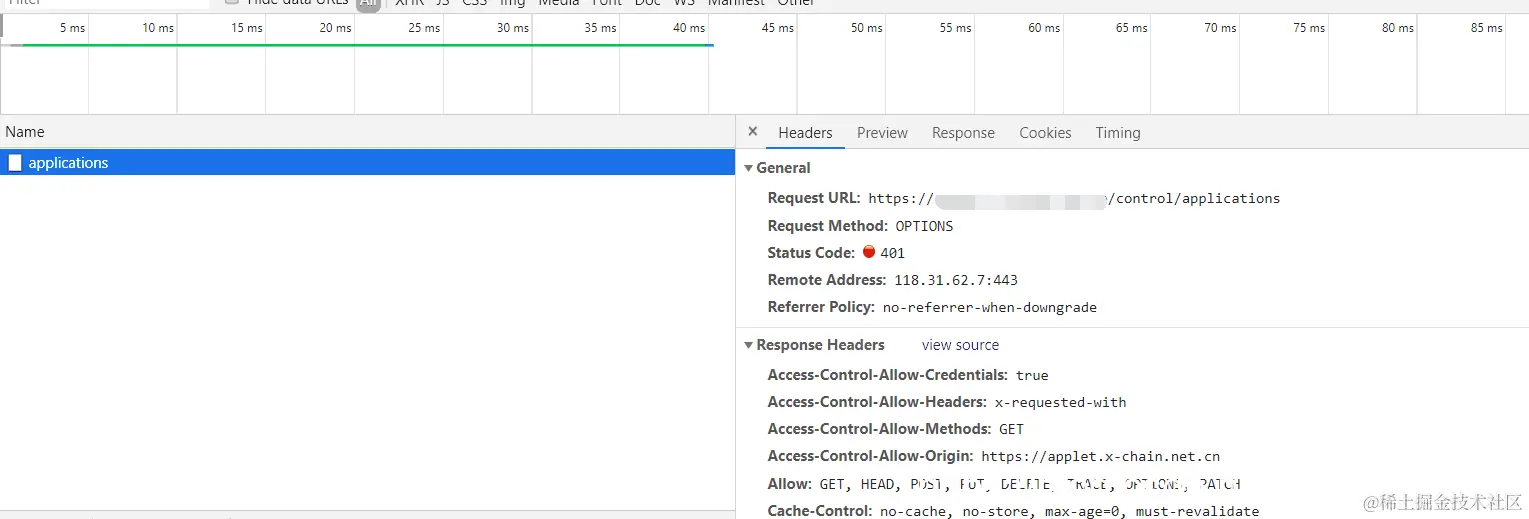Click the Access-Control-Allow-Credentials header name
Viewport: 1529px width, 519px height.
pos(888,375)
